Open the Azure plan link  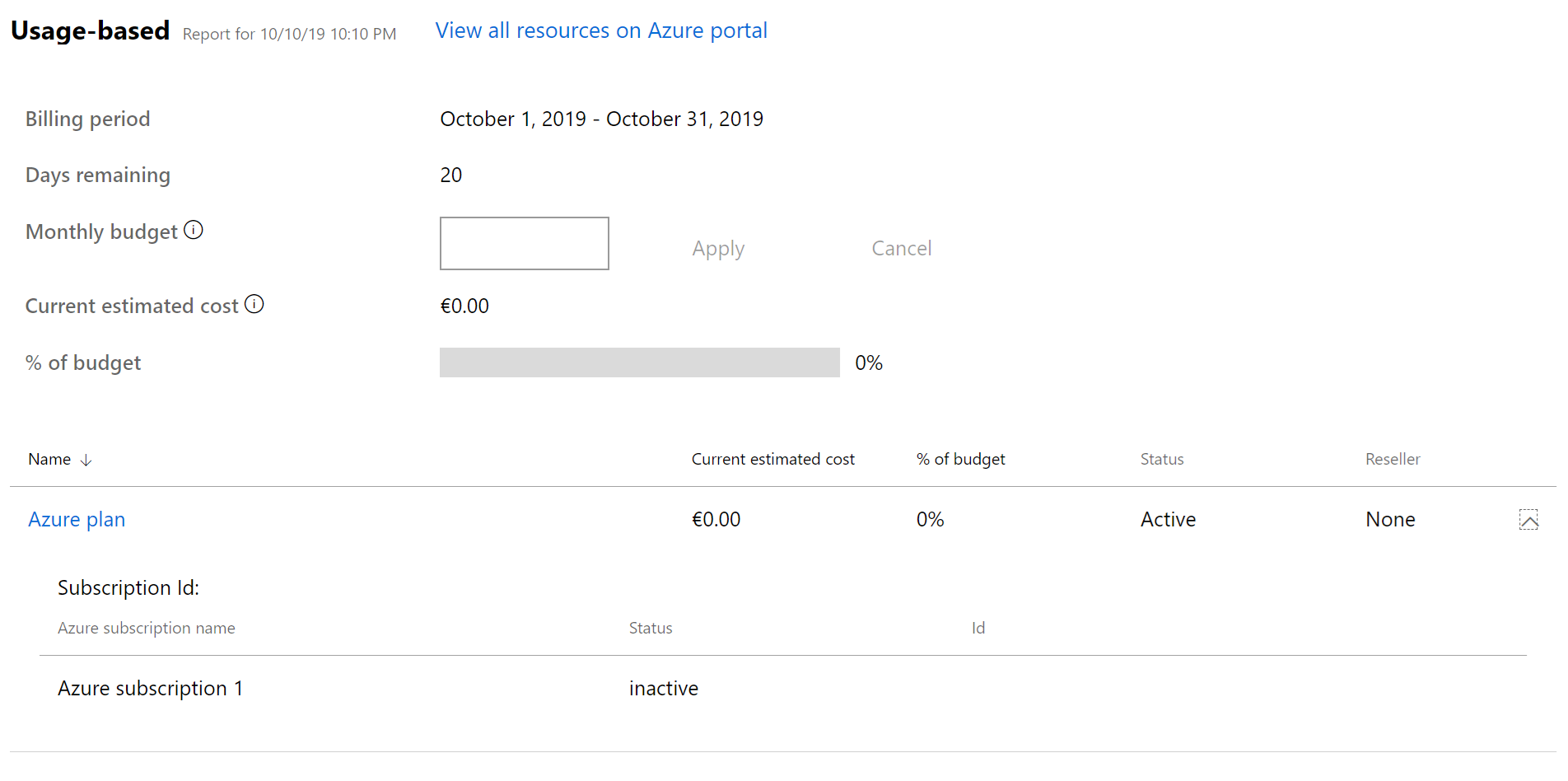pyautogui.click(x=77, y=520)
